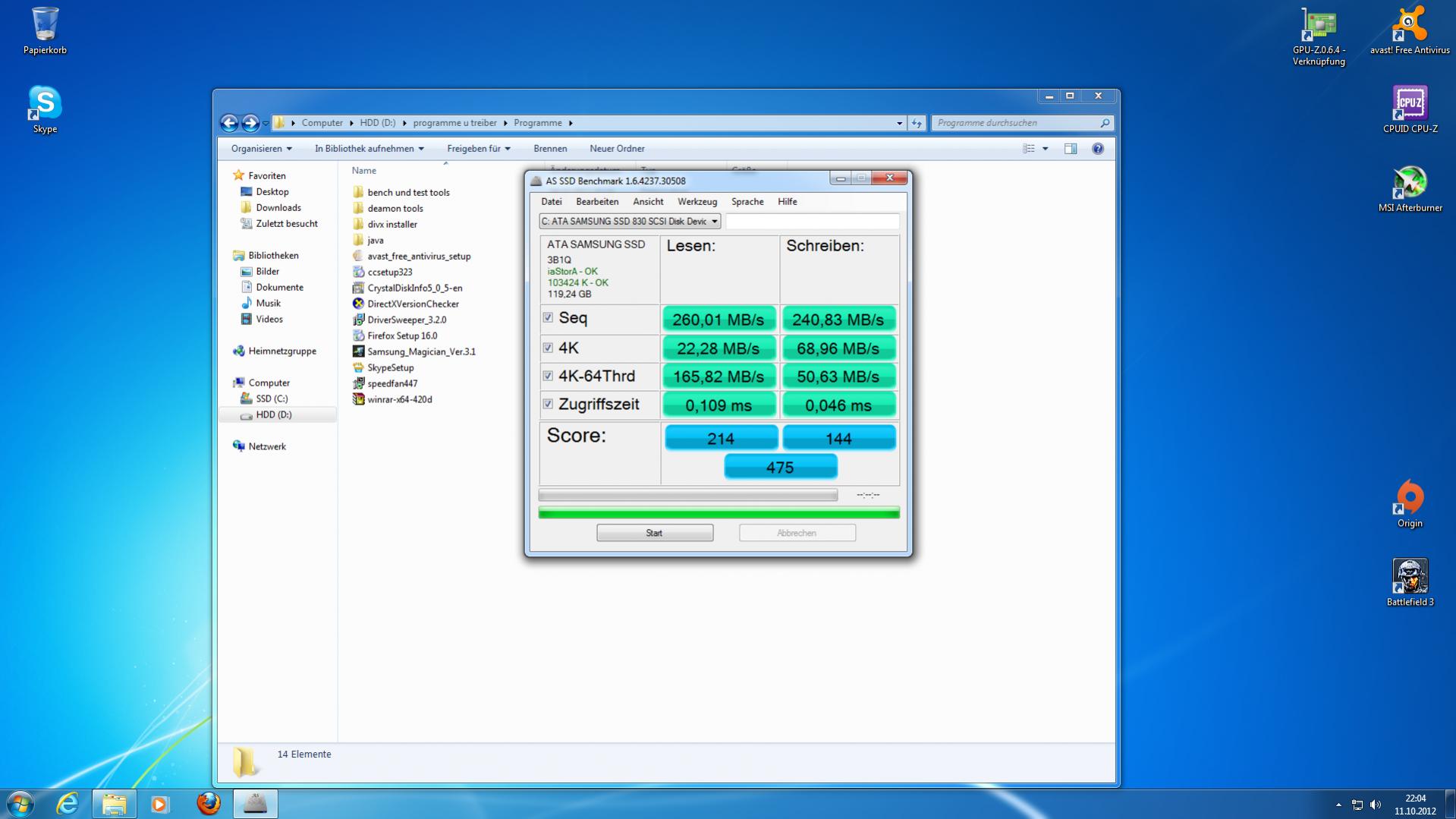Open the address bar history dropdown
1456x819 pixels.
click(x=899, y=123)
